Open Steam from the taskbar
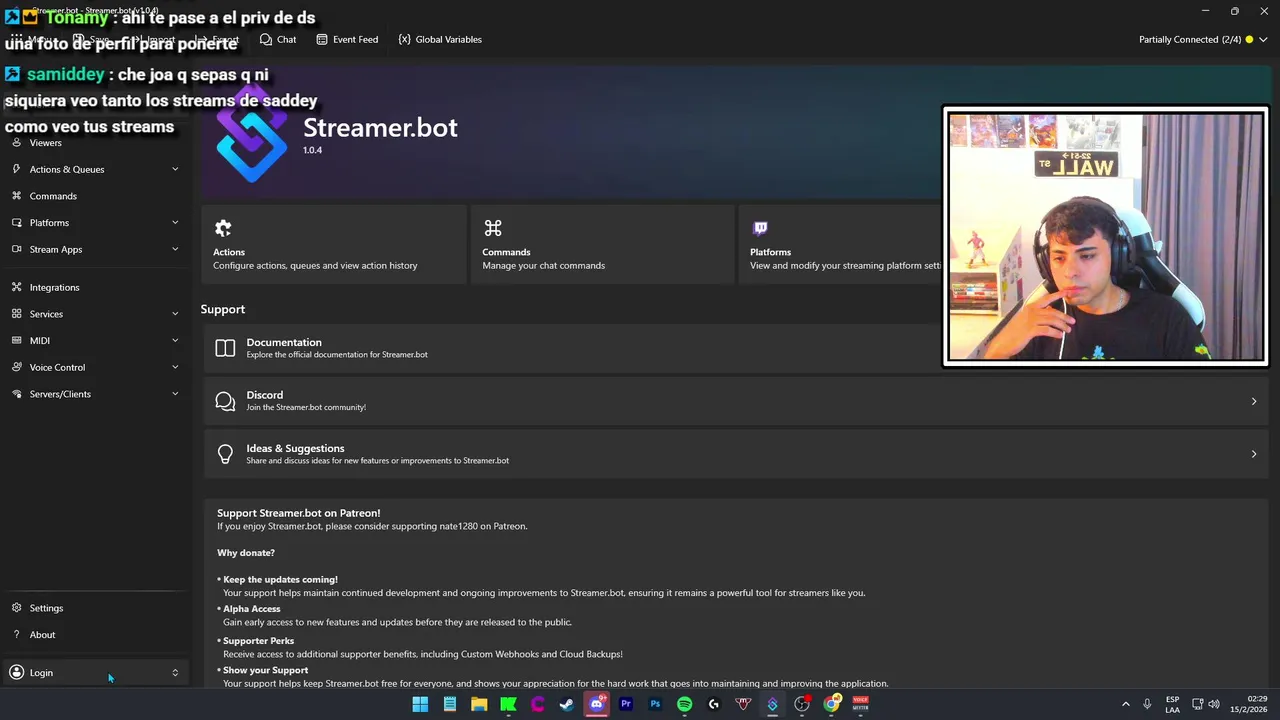The image size is (1280, 720). pyautogui.click(x=566, y=704)
